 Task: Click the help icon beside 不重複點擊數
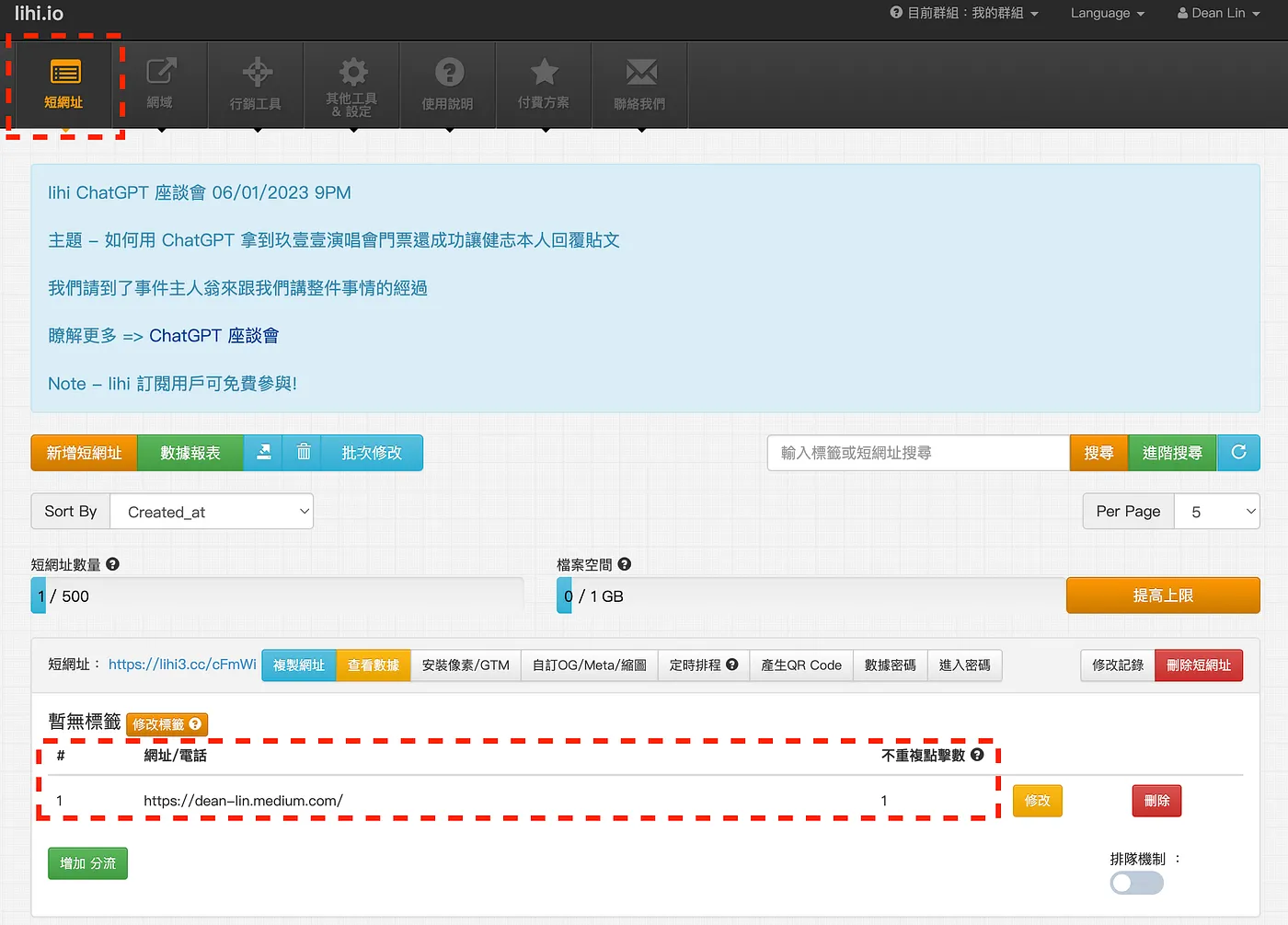coord(977,755)
